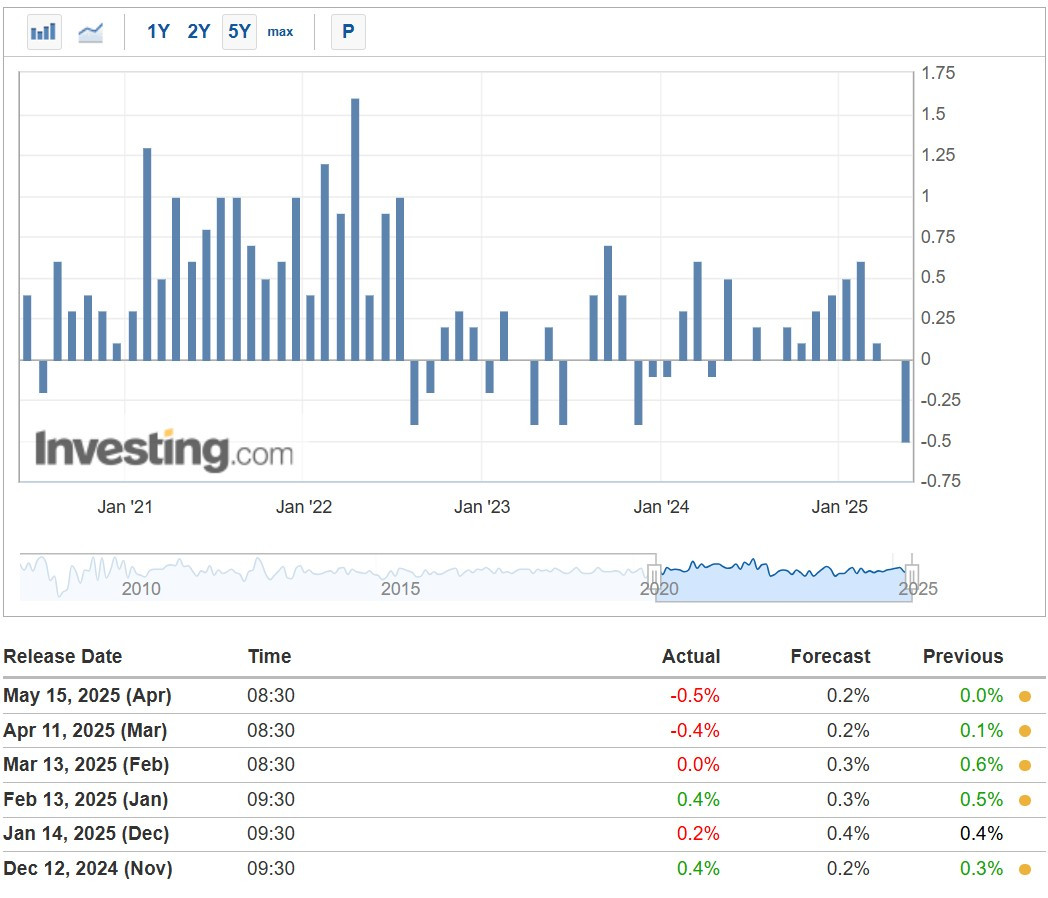Click the Forecast column header

pos(830,656)
